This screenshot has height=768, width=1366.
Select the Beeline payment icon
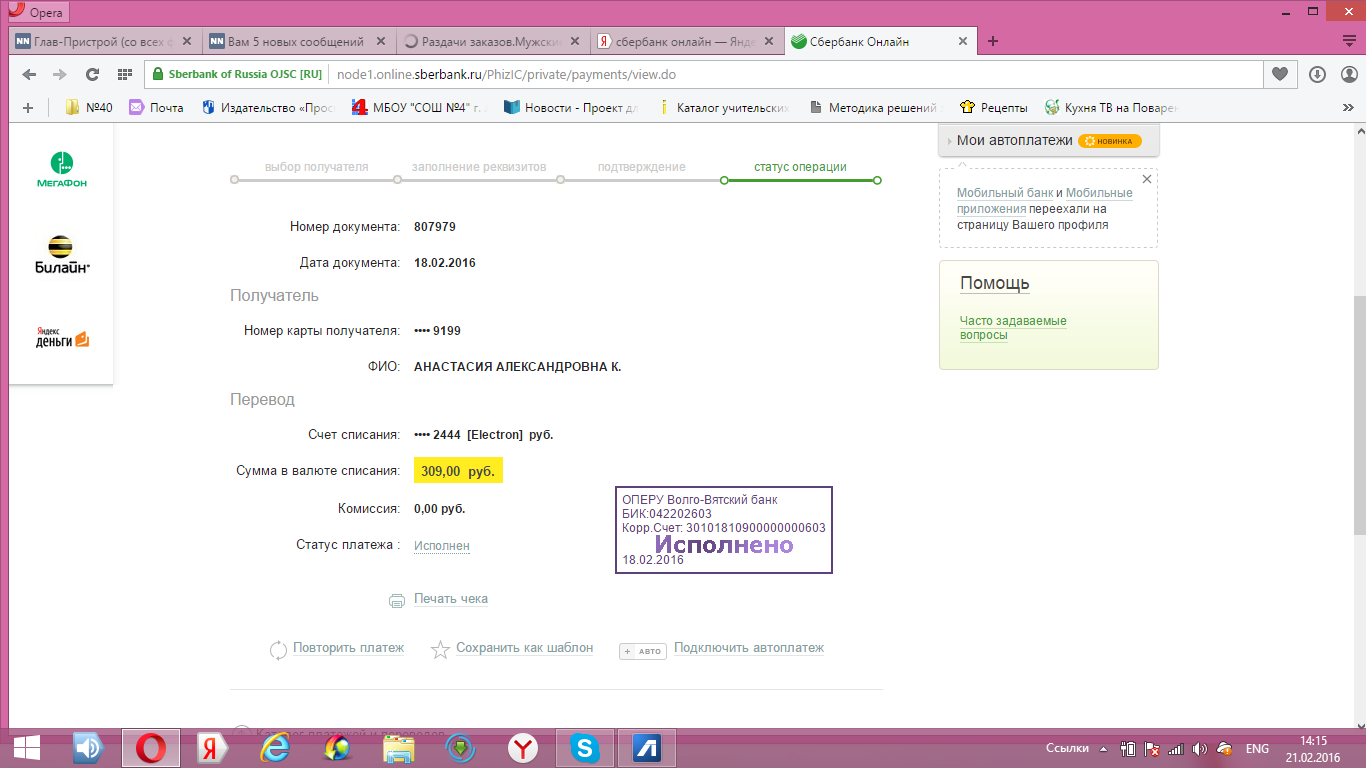(x=62, y=254)
